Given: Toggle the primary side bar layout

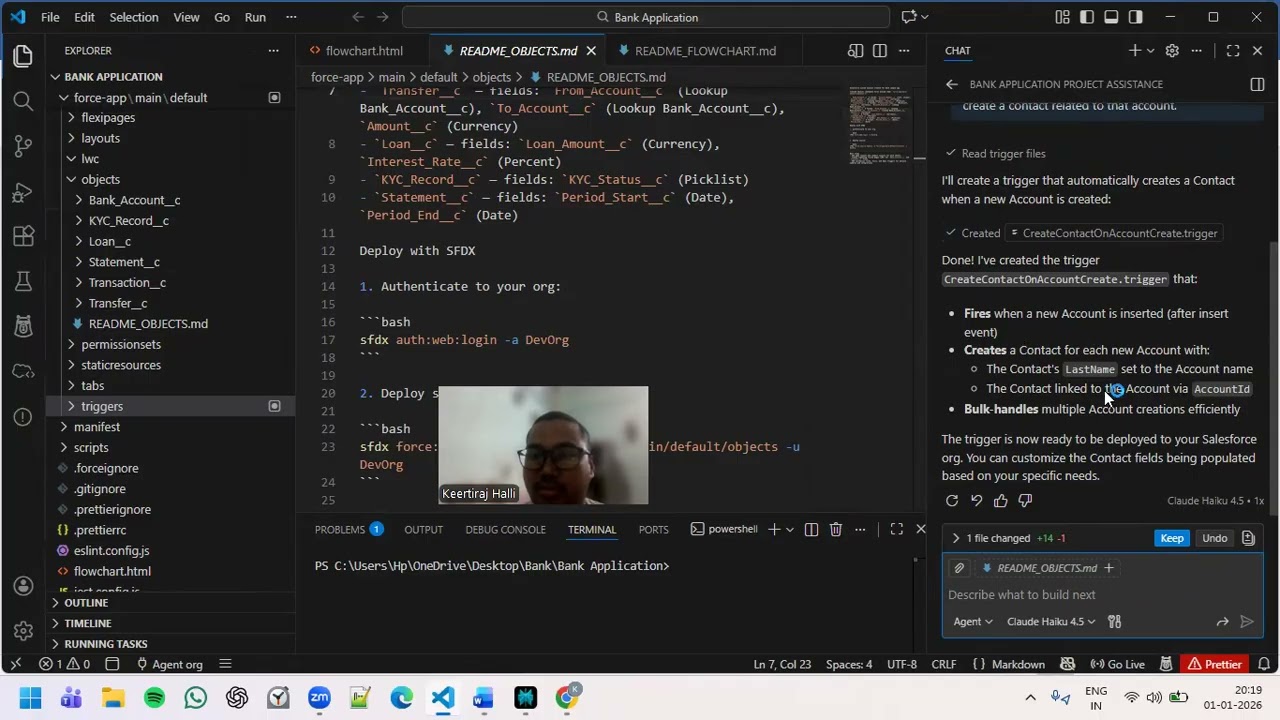Looking at the screenshot, I should tap(1087, 17).
